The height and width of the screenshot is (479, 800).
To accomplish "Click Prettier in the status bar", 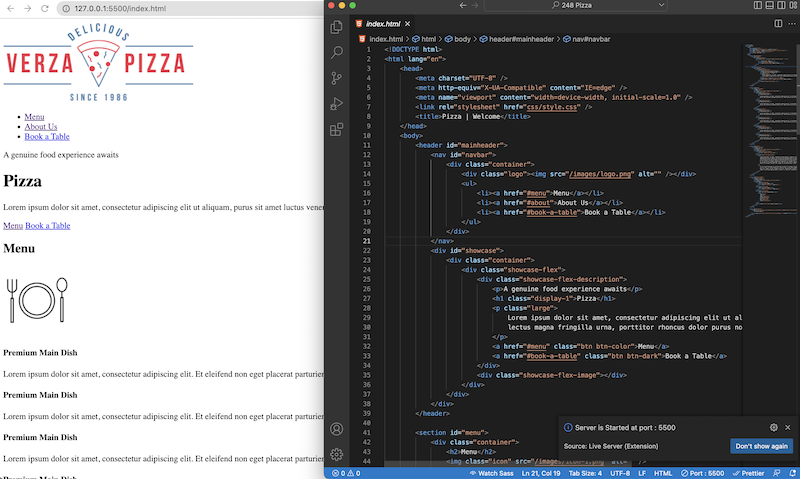I will click(748, 473).
